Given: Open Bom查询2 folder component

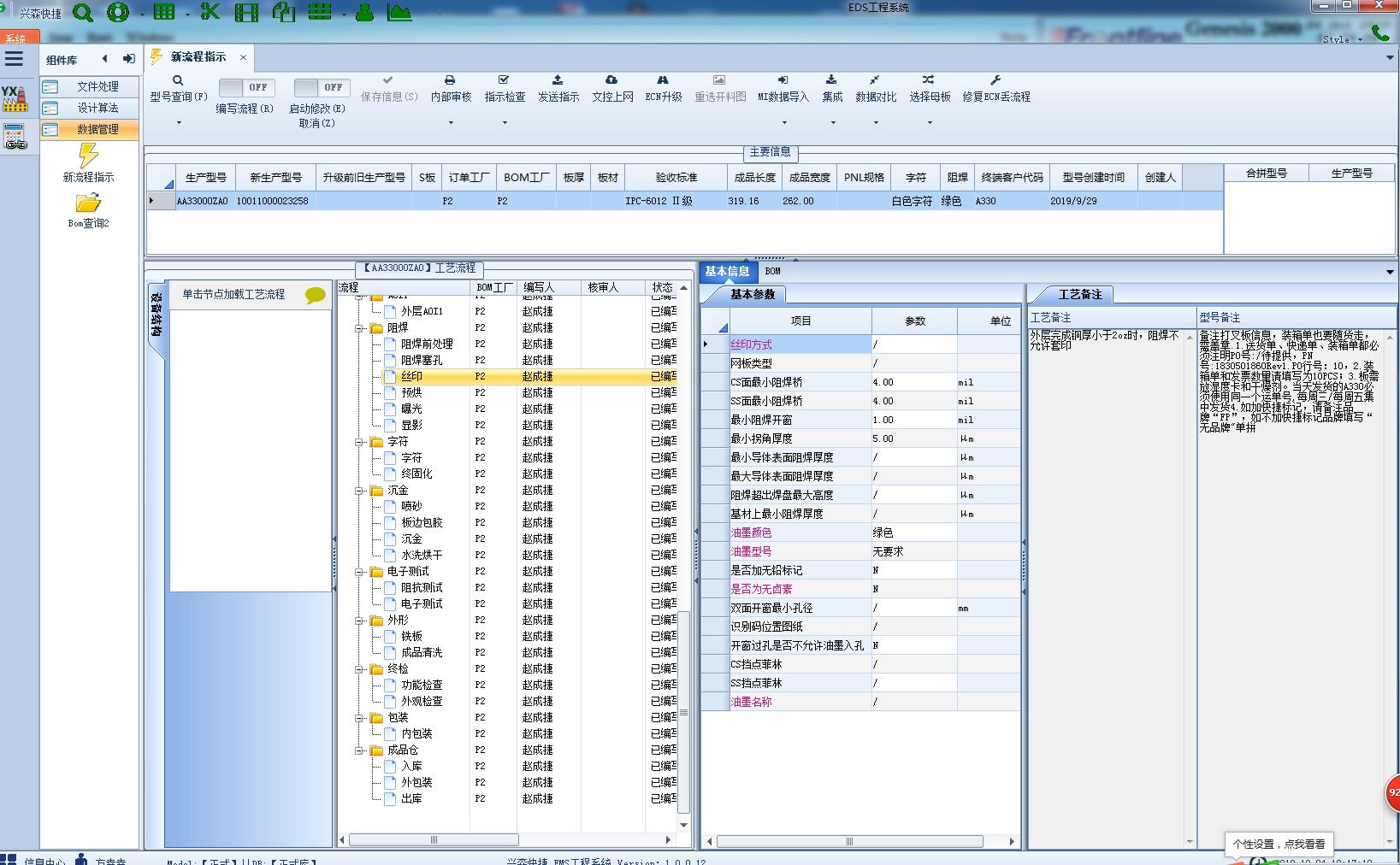Looking at the screenshot, I should click(88, 210).
